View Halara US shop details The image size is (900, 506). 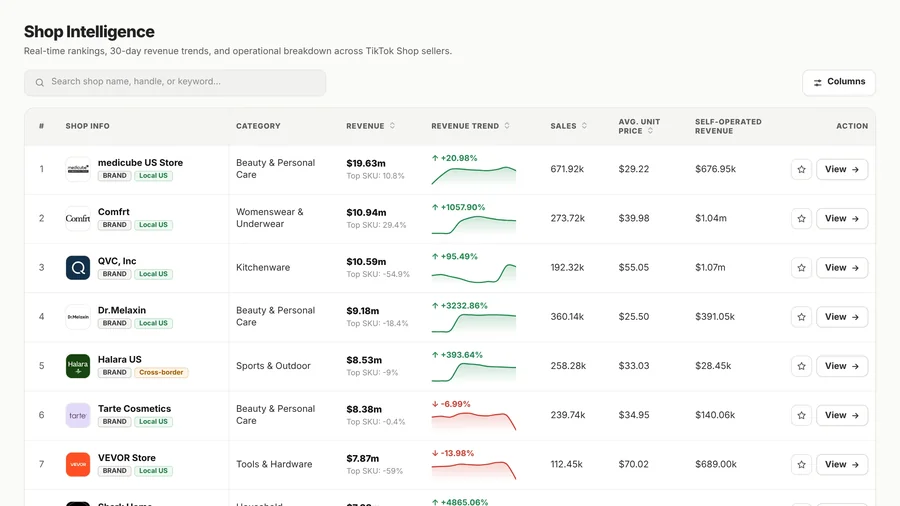842,366
